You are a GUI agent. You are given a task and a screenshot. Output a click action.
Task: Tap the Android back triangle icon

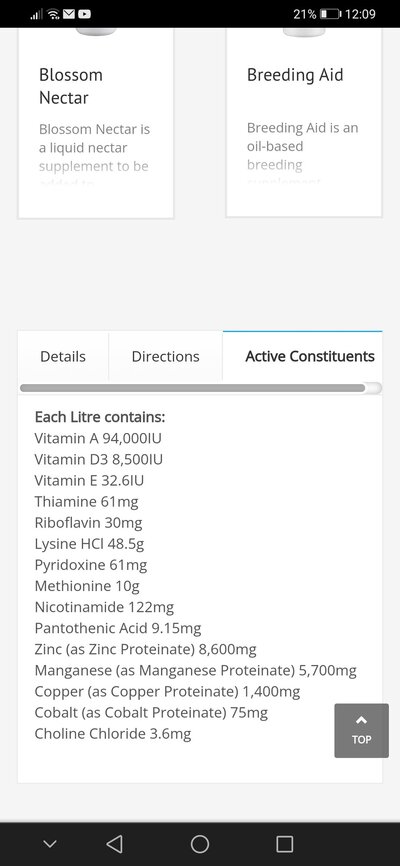pyautogui.click(x=114, y=843)
